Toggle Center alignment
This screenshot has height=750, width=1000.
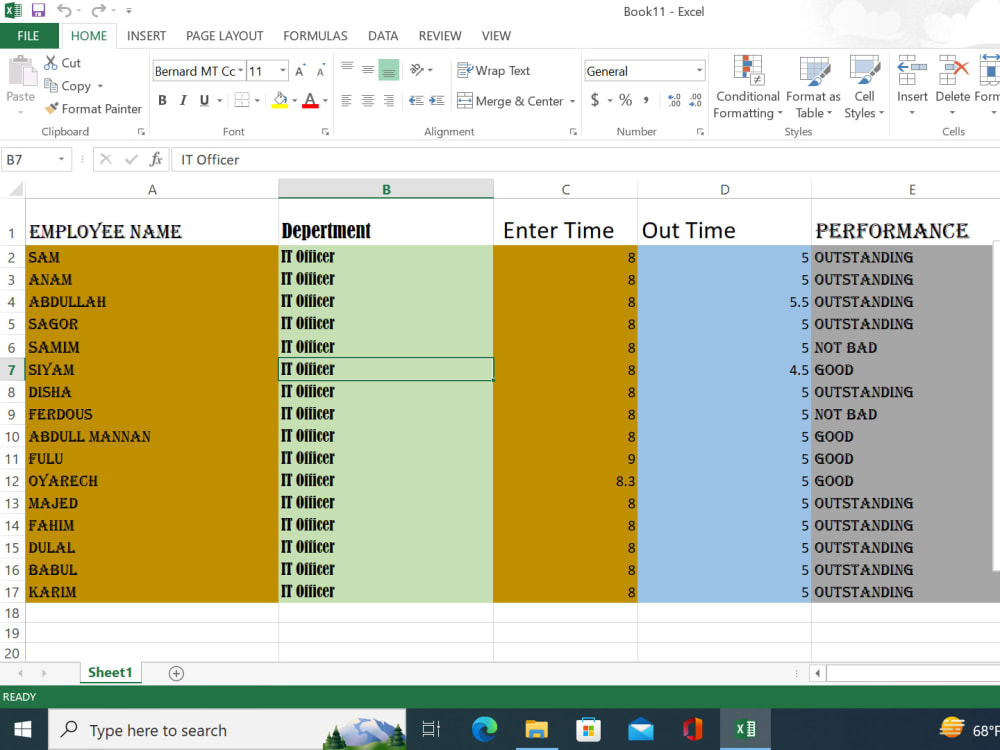[x=368, y=100]
